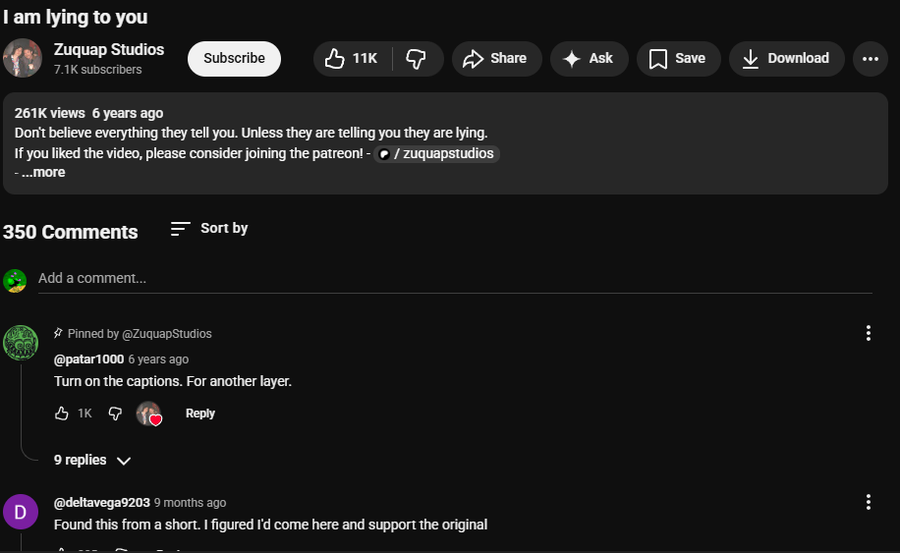Dislike the video with thumbs down

416,59
